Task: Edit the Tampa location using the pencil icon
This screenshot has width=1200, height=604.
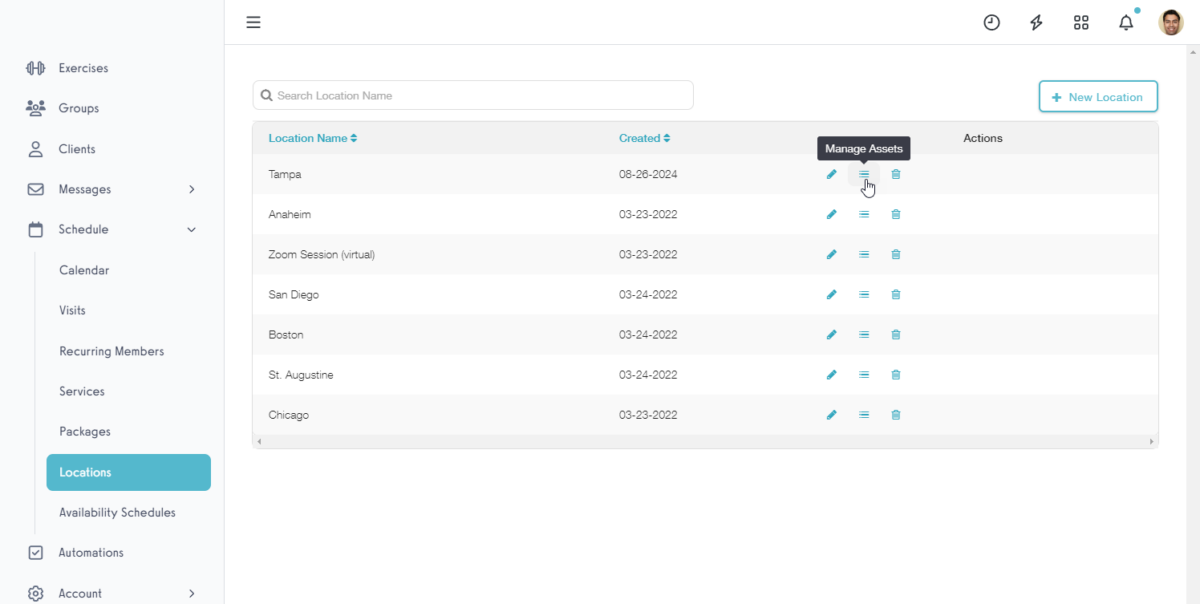Action: click(831, 174)
